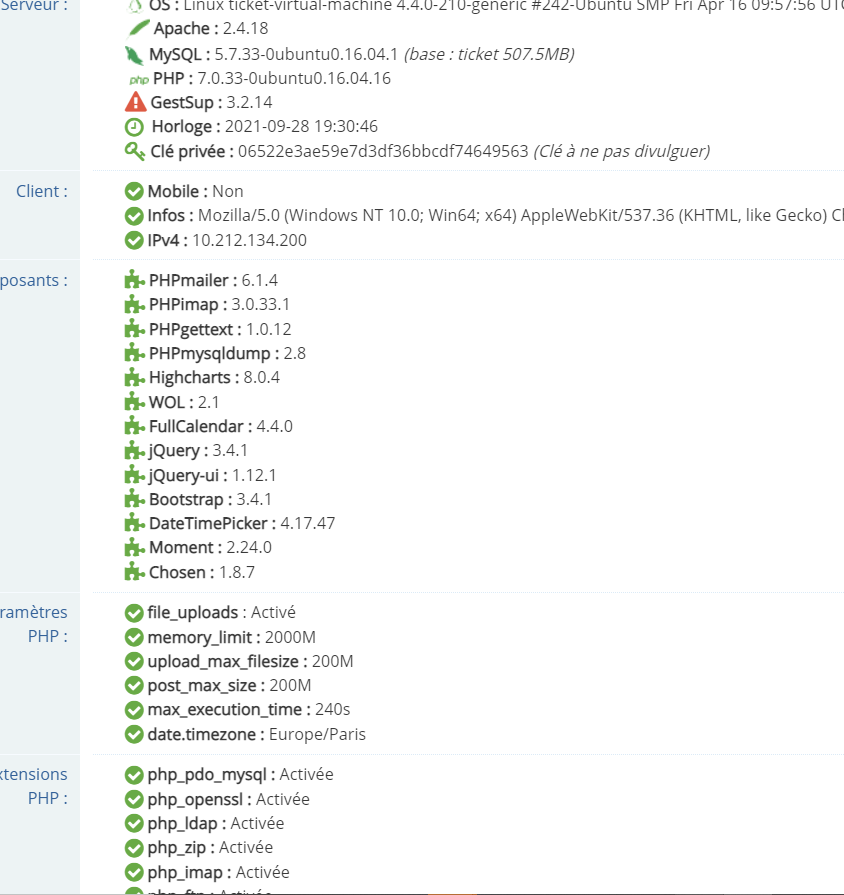
Task: Click the green check next to IPv4
Action: 134,240
